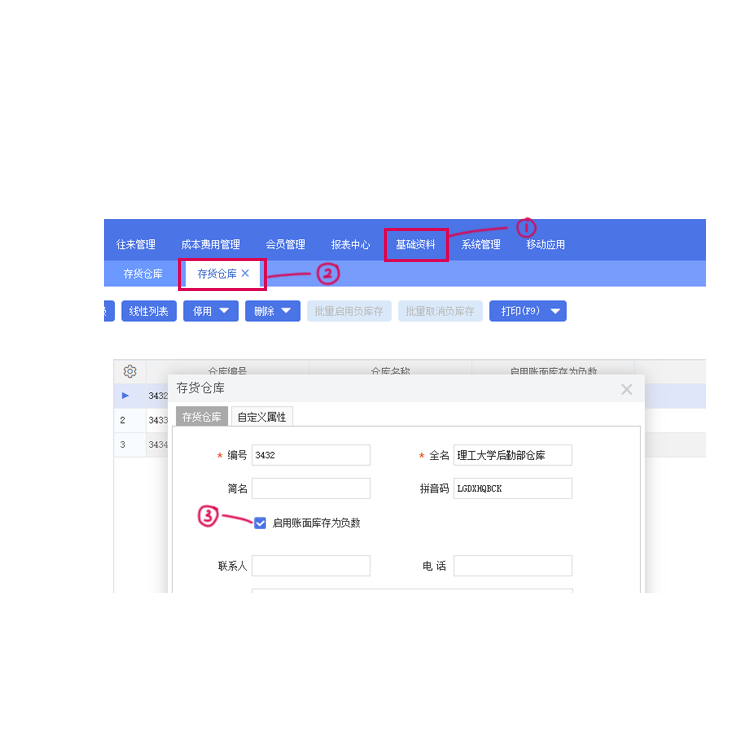Click the 批量取消负库存 button
Image resolution: width=750 pixels, height=735 pixels.
click(x=441, y=311)
